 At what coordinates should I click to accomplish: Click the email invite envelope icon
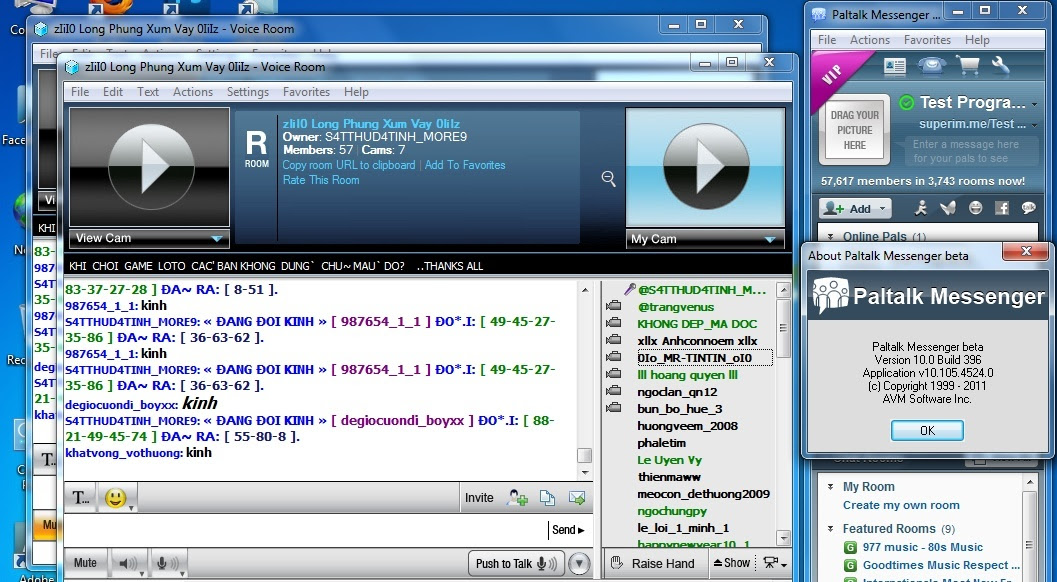pos(576,498)
